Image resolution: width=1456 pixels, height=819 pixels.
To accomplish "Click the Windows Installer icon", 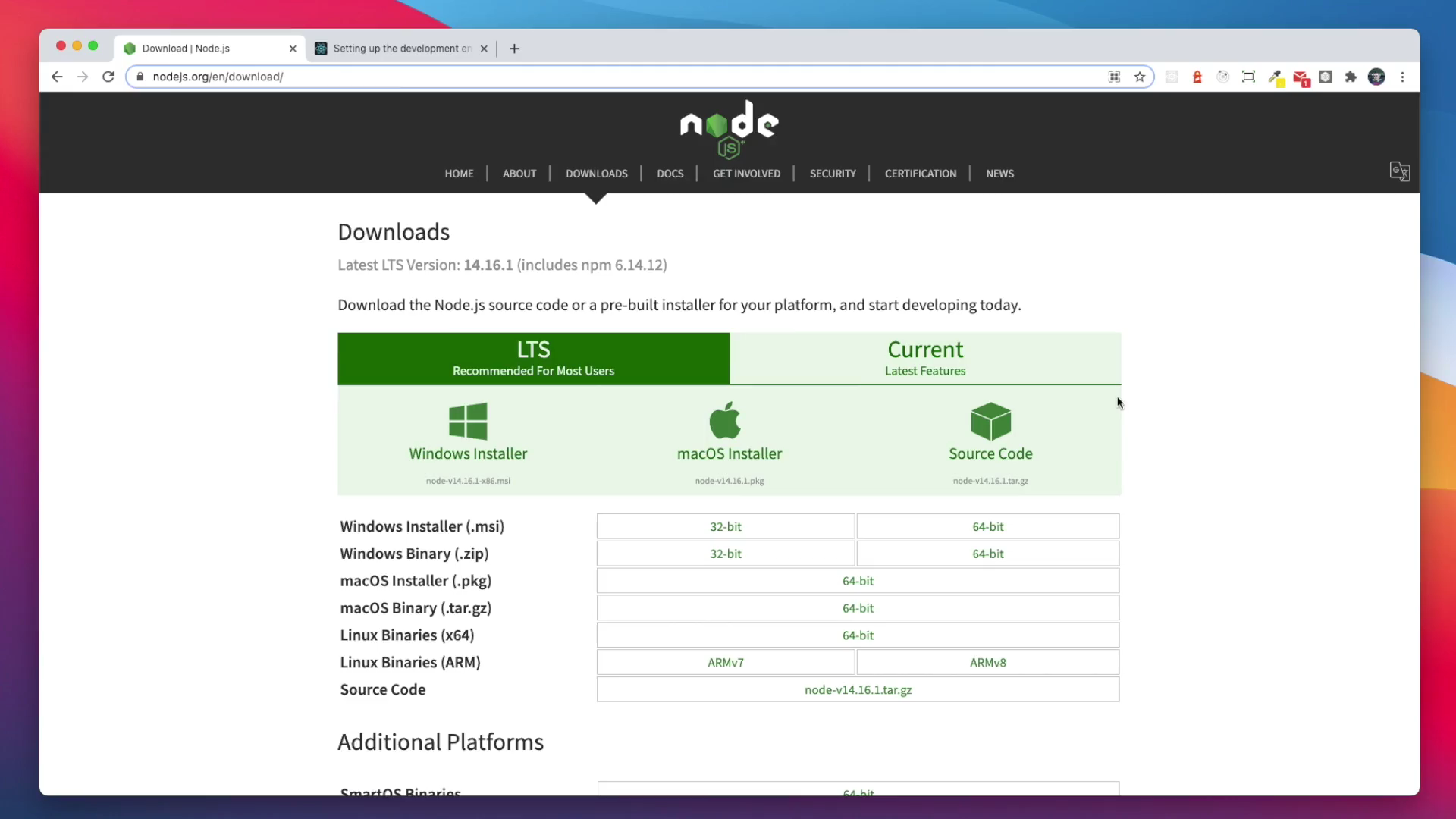I will tap(468, 421).
